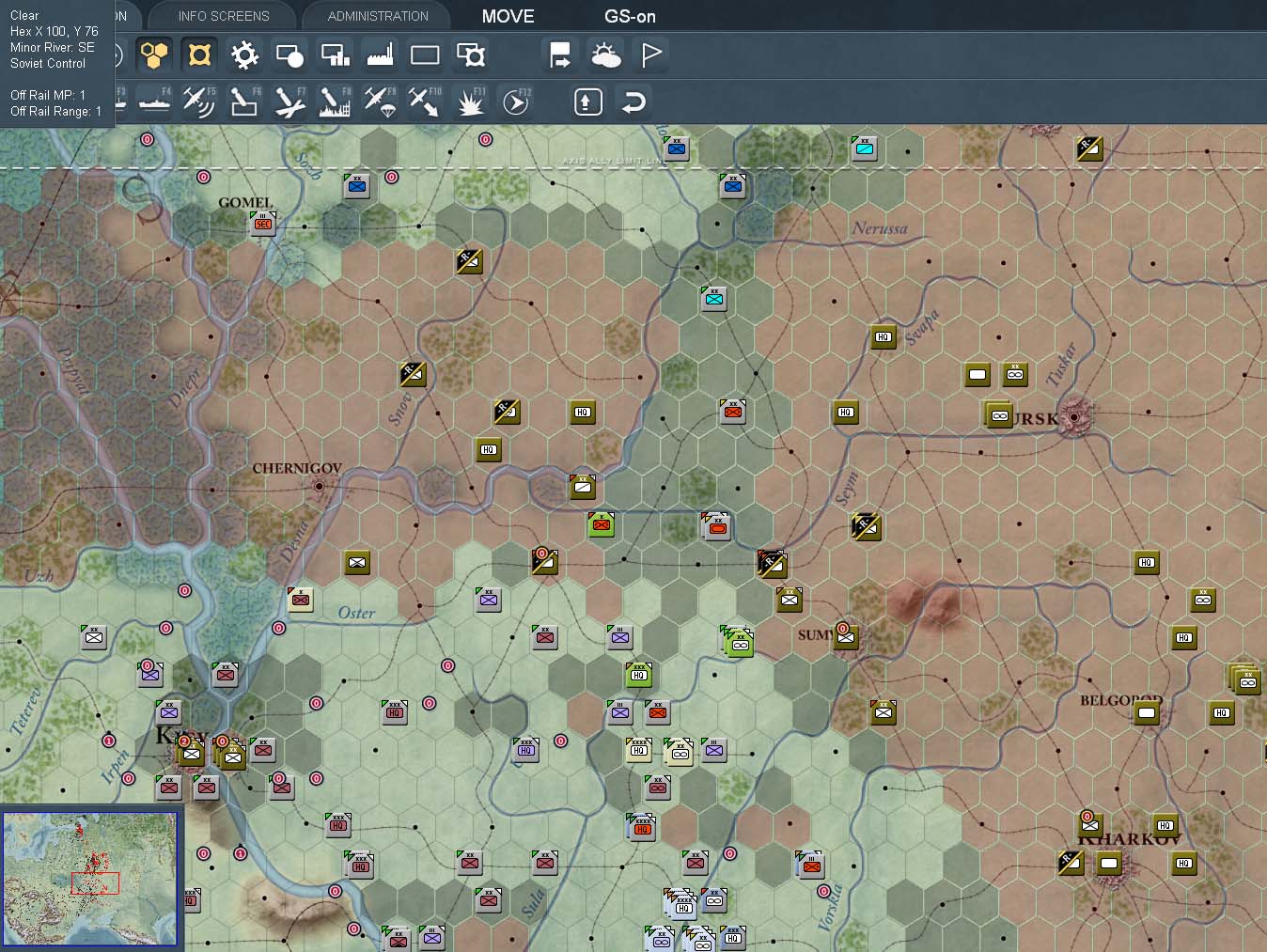Toggle the hex grid display icon
This screenshot has width=1267, height=952.
coord(154,55)
